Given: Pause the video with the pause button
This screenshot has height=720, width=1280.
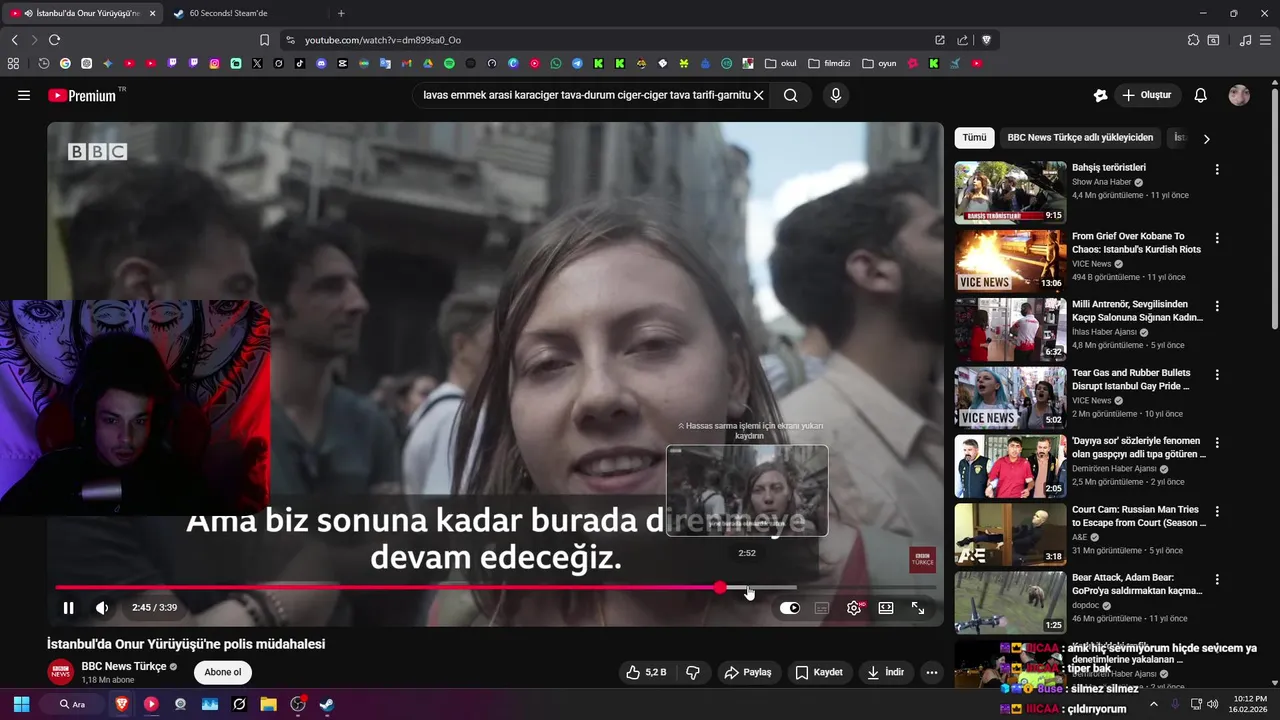Looking at the screenshot, I should pyautogui.click(x=68, y=608).
